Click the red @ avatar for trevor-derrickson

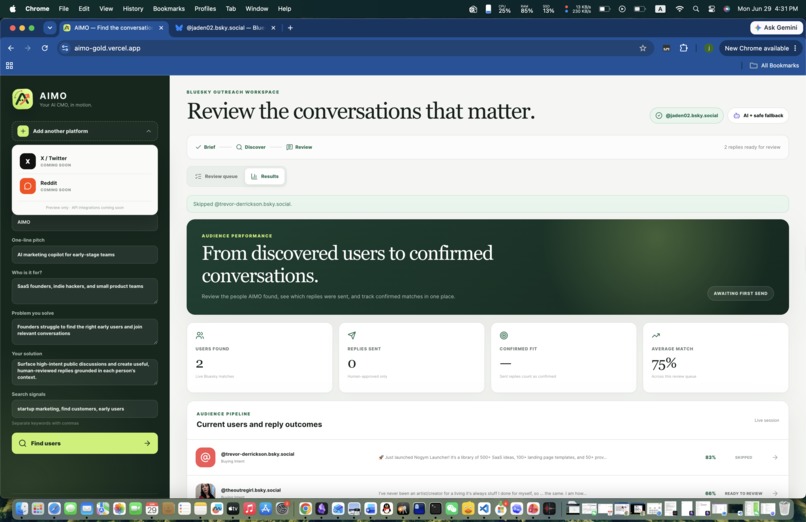[205, 457]
